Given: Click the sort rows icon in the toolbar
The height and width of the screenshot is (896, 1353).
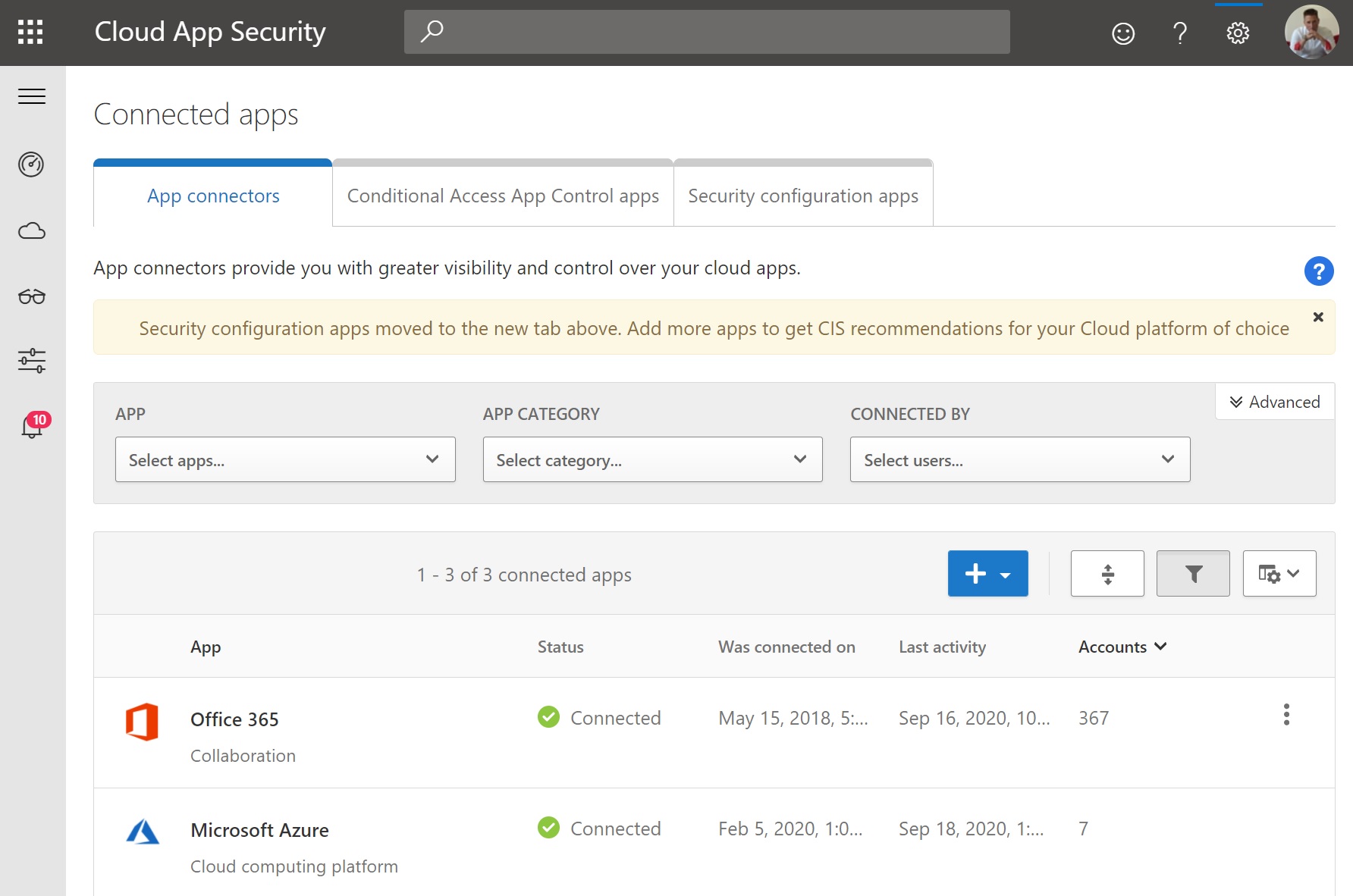Looking at the screenshot, I should [1107, 573].
